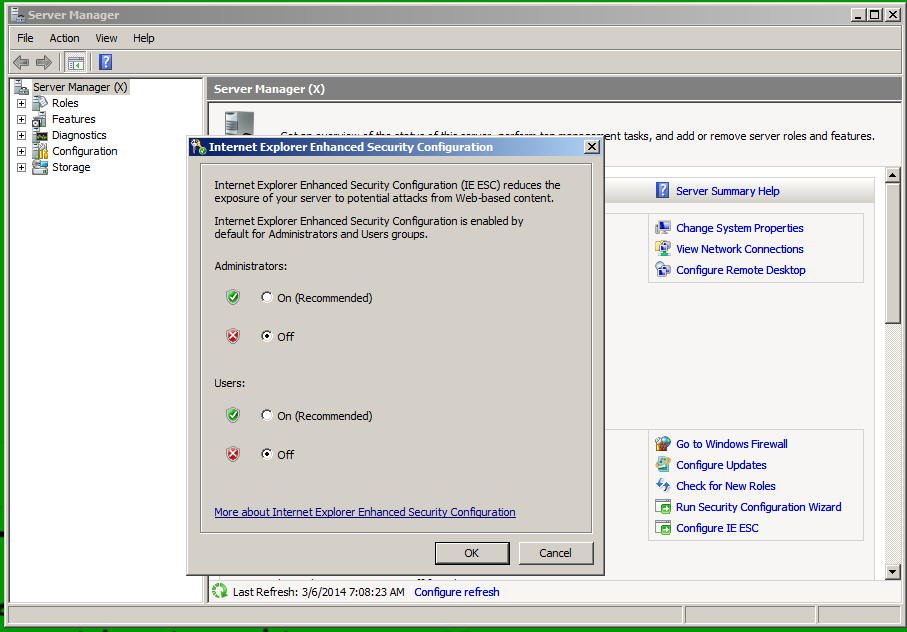The image size is (907, 632).
Task: Click the Features node icon
Action: click(39, 119)
